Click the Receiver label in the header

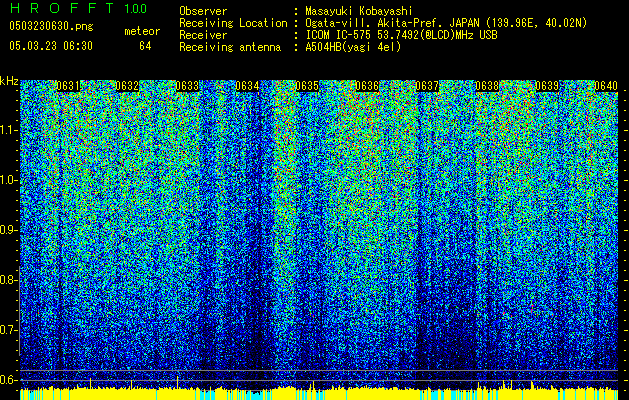[x=203, y=35]
